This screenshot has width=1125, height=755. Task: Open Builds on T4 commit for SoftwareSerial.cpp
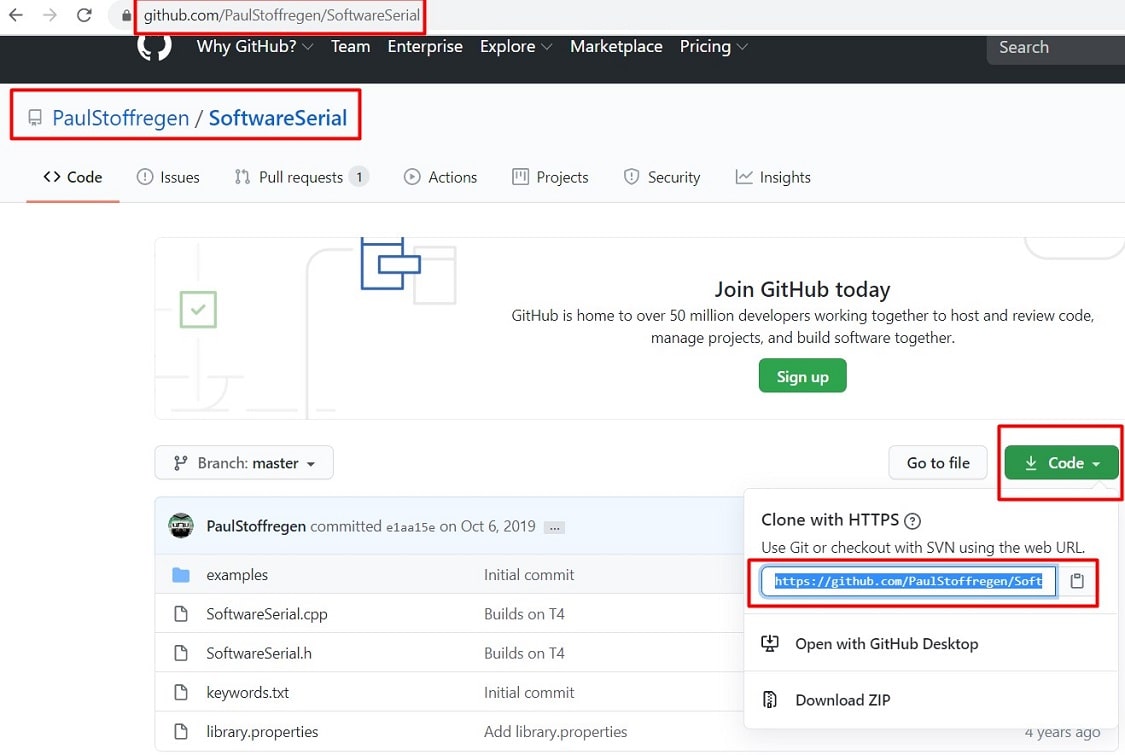(x=524, y=614)
